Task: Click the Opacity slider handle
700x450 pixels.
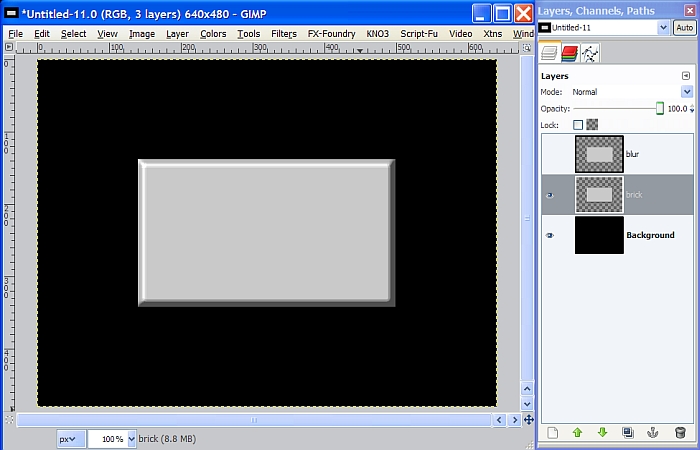Action: 660,108
